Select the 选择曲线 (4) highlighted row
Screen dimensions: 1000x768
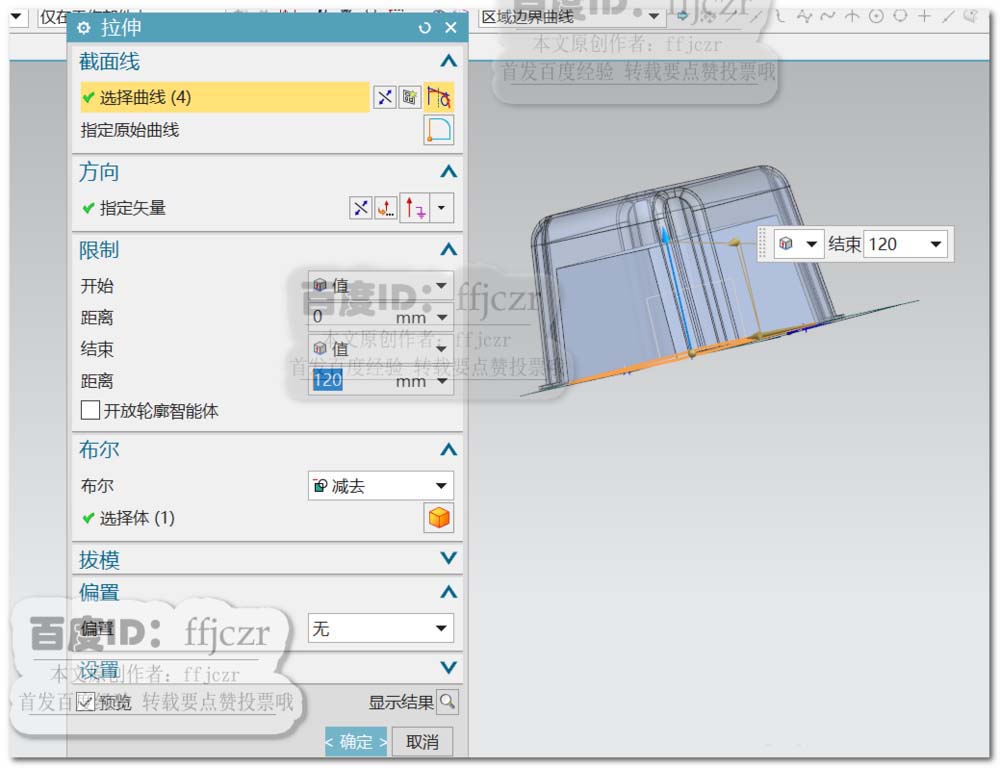tap(224, 98)
